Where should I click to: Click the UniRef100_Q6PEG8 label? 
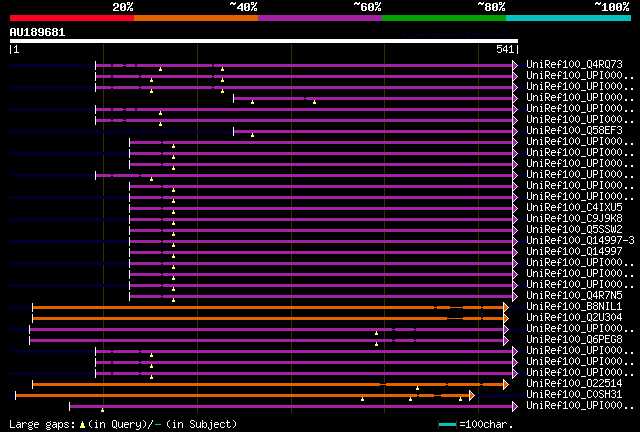(574, 339)
